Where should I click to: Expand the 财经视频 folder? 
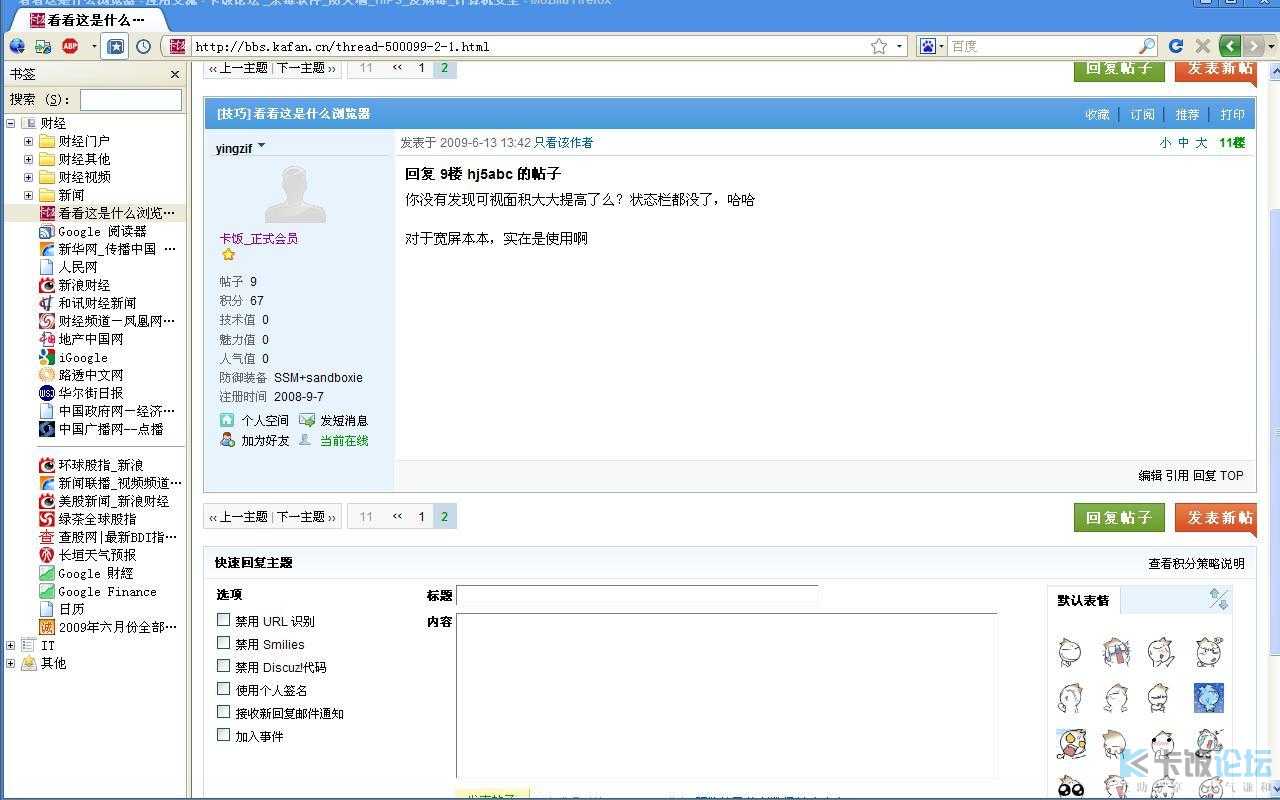pos(29,177)
